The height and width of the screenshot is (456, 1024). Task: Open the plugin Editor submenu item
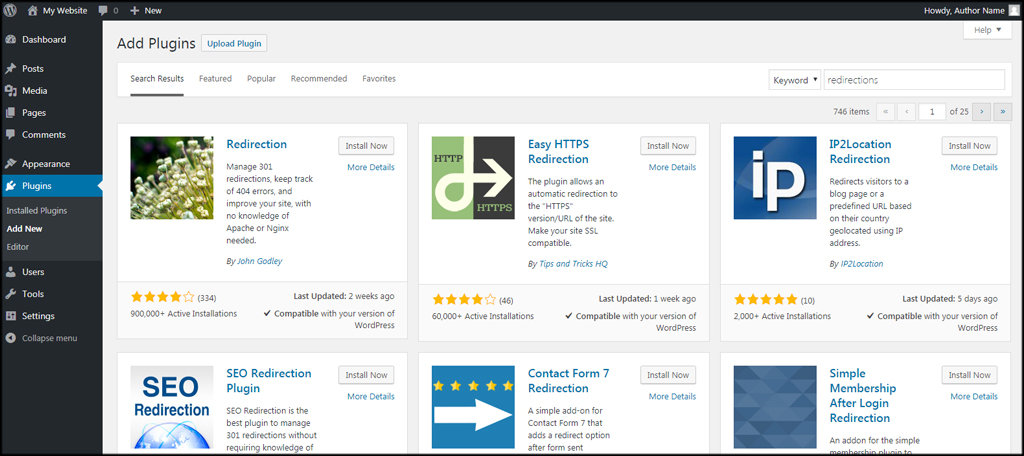click(x=18, y=247)
